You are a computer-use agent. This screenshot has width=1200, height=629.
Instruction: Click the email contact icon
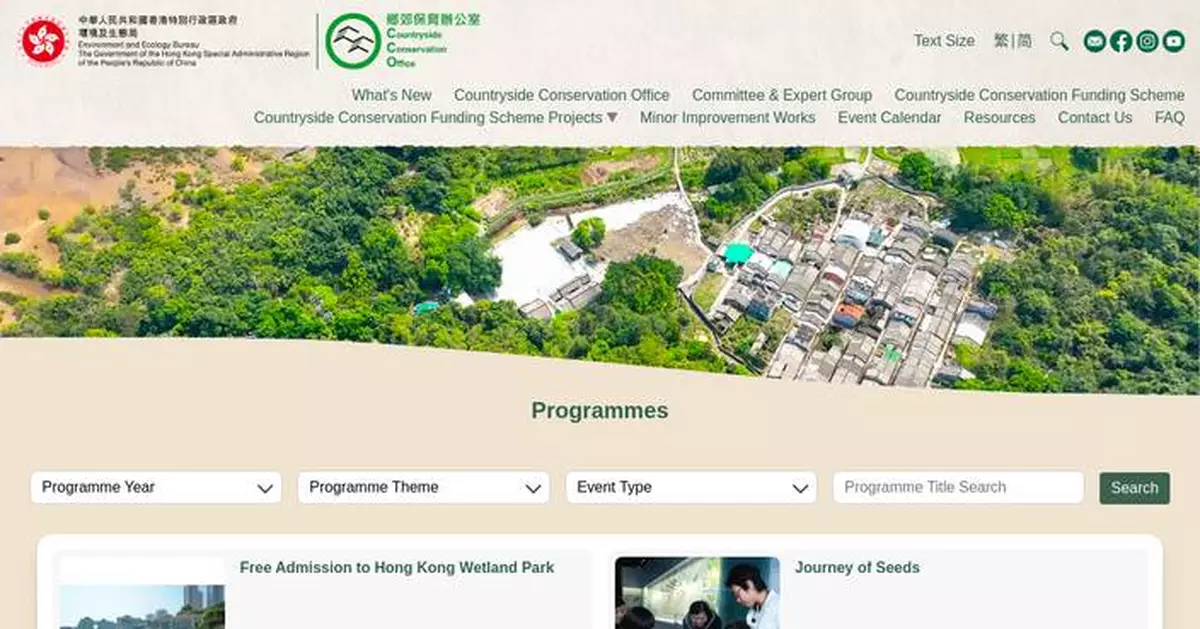[x=1094, y=41]
